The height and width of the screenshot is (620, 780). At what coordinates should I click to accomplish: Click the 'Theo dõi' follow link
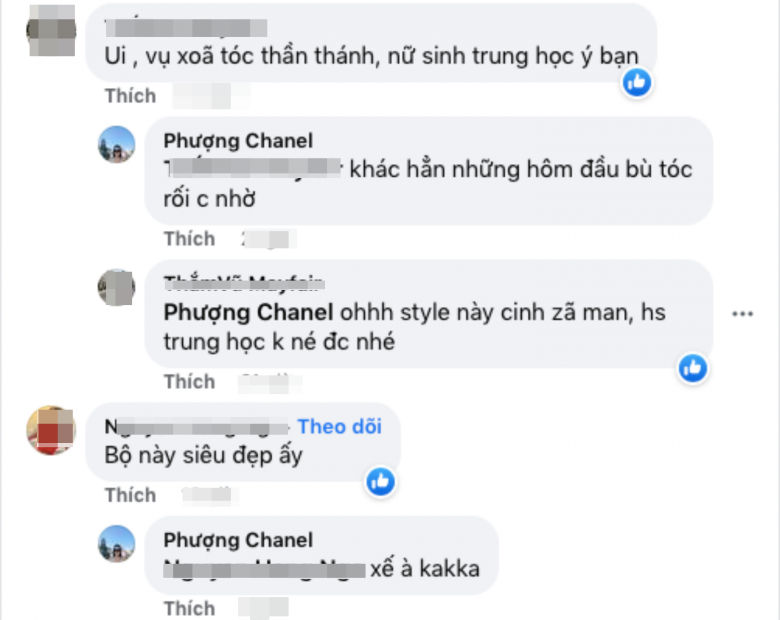click(340, 427)
